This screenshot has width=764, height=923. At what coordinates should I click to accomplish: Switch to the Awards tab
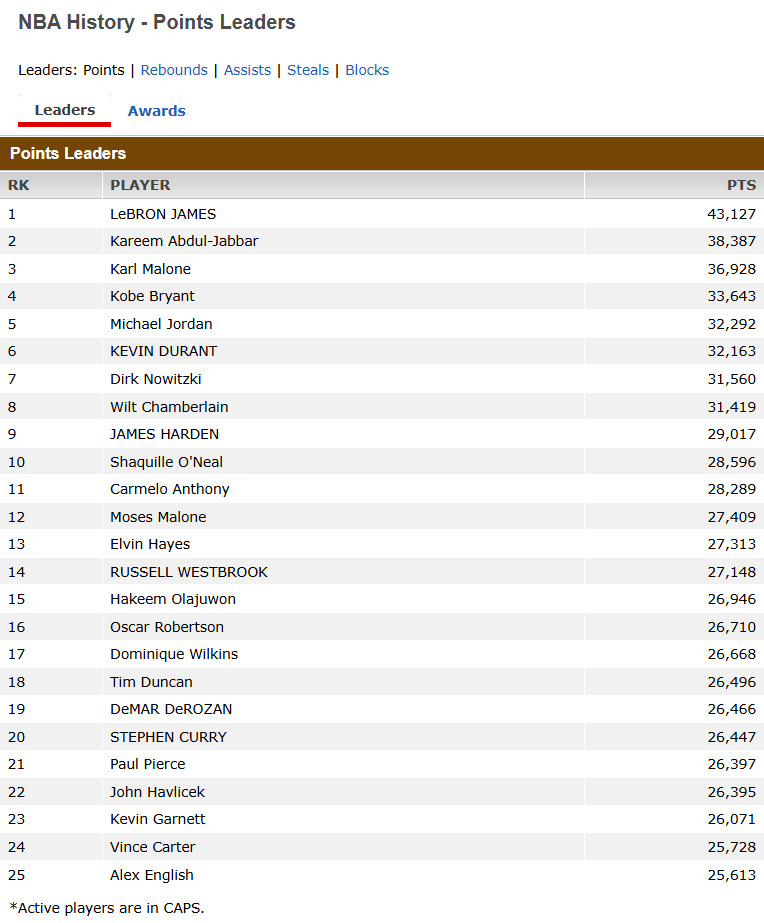(x=157, y=111)
